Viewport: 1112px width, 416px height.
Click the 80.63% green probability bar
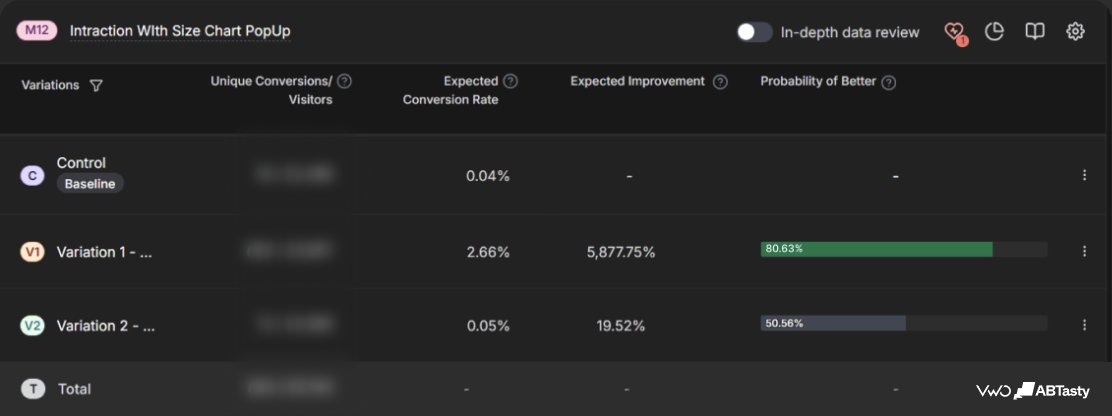point(877,249)
